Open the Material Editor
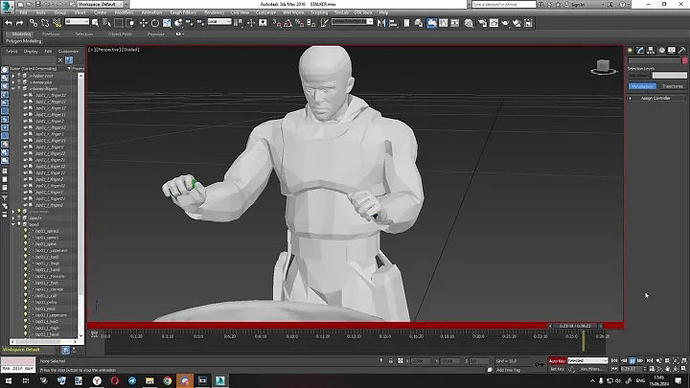The height and width of the screenshot is (388, 690). (x=468, y=23)
